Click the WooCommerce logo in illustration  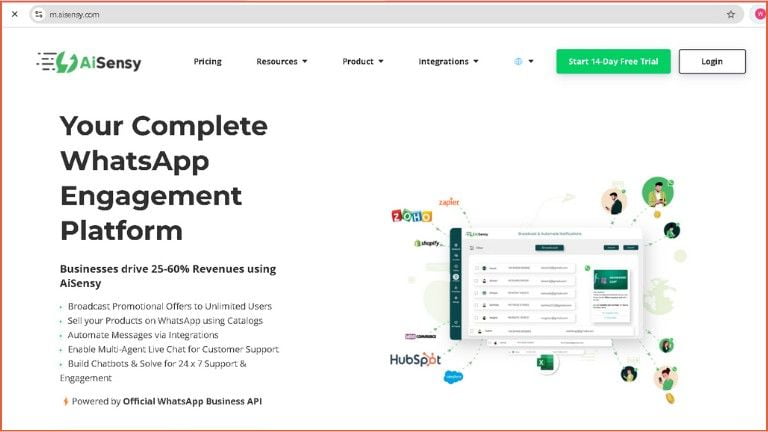[420, 336]
